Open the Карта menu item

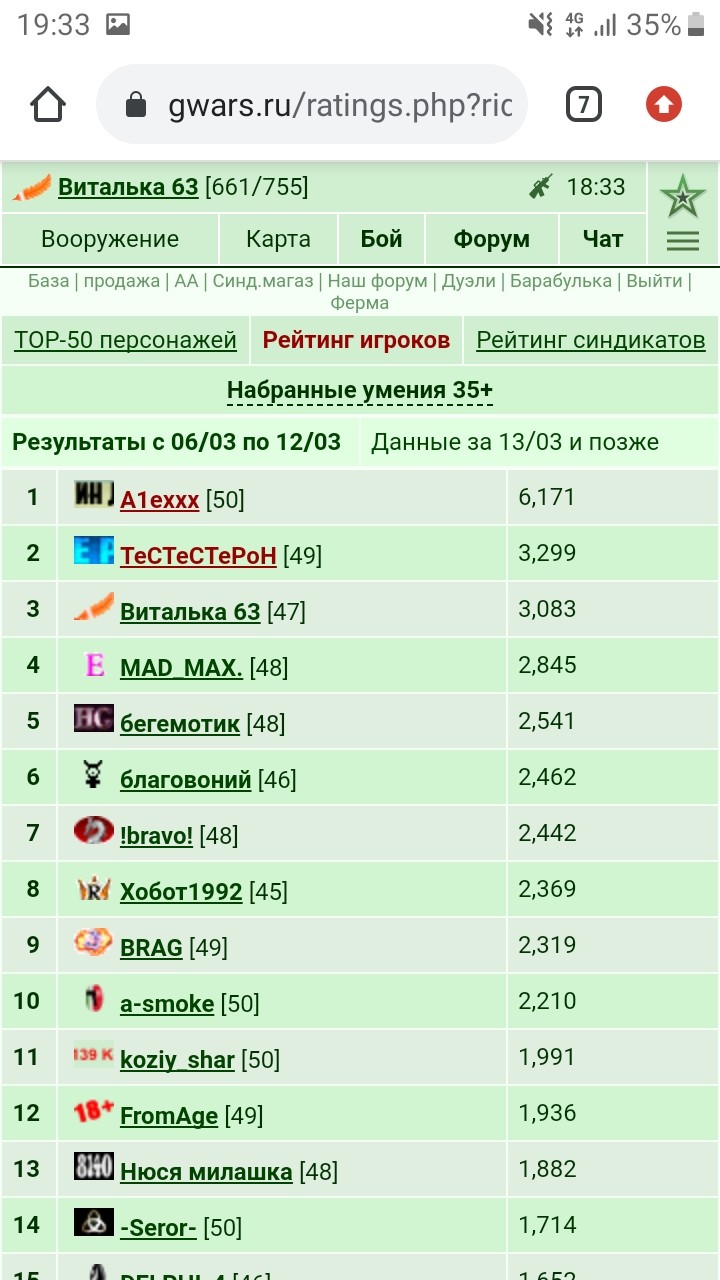tap(278, 239)
